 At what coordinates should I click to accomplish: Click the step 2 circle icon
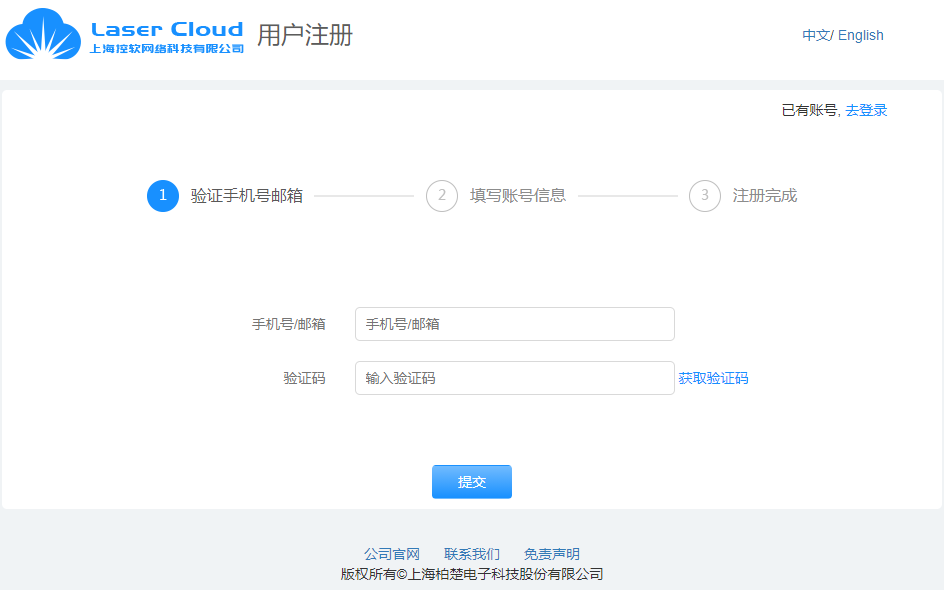tap(442, 196)
